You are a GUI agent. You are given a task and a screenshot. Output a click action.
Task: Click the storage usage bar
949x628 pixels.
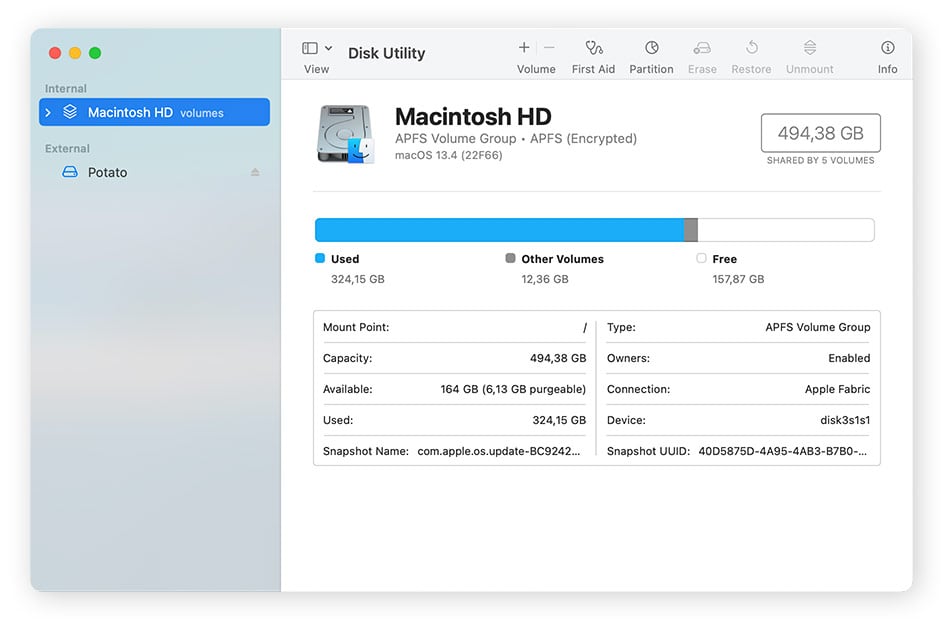[x=594, y=229]
